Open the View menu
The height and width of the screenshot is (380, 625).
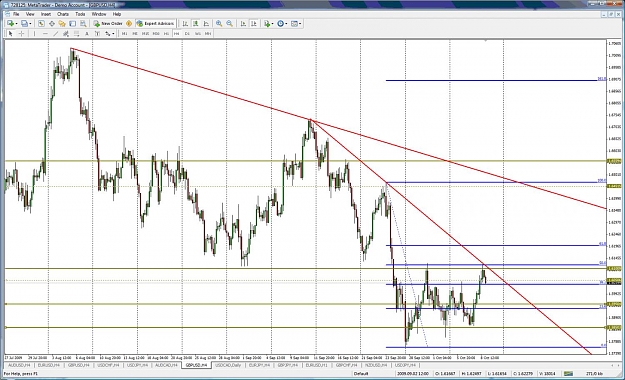(30, 14)
